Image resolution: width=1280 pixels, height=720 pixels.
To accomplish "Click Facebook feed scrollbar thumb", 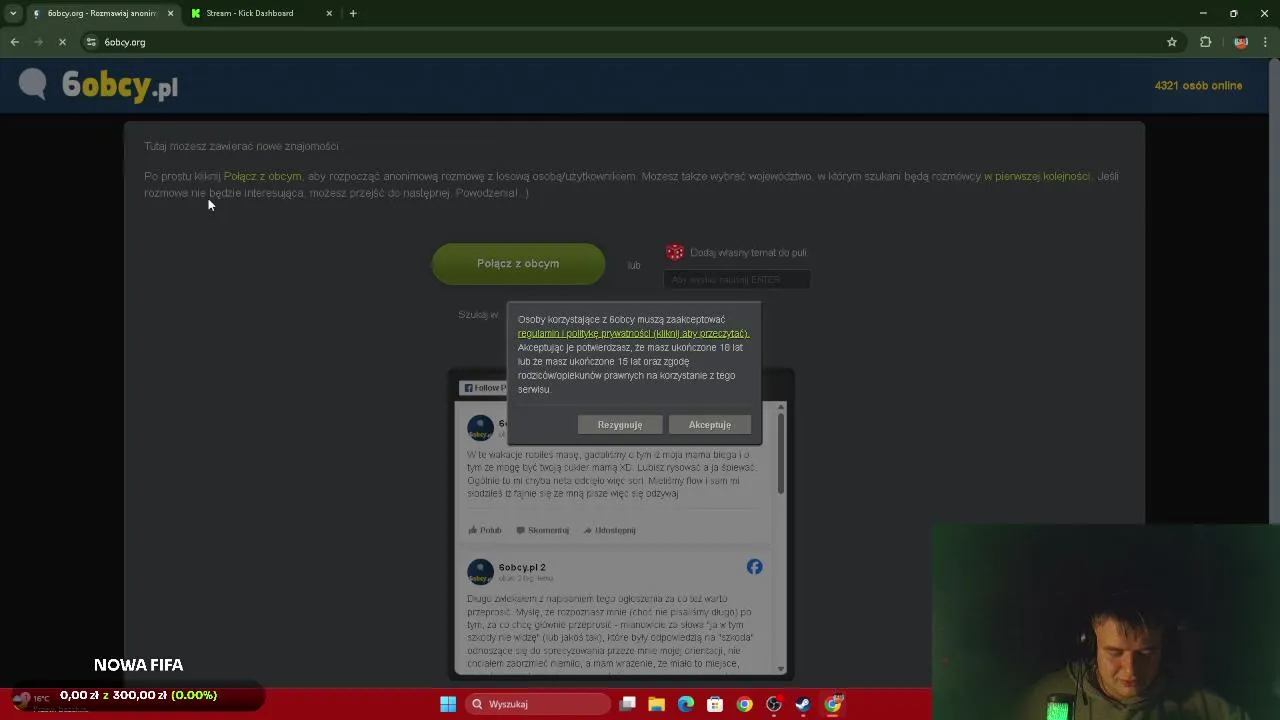I will coord(781,453).
